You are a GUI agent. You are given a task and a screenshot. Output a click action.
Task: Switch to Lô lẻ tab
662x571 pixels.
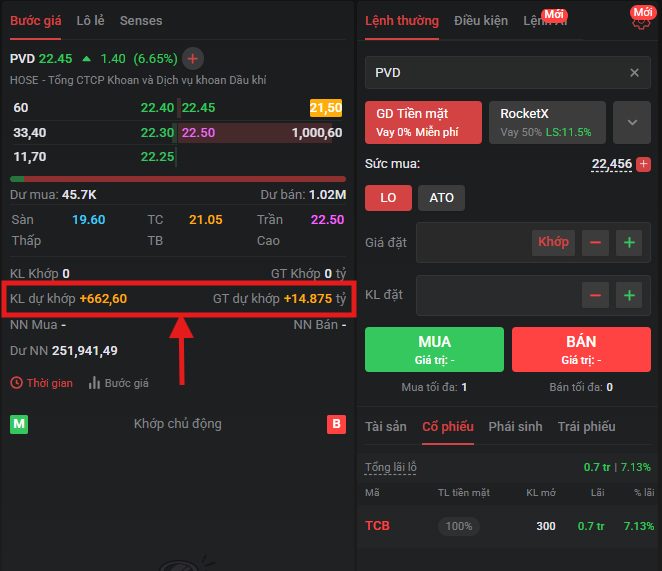pyautogui.click(x=91, y=20)
